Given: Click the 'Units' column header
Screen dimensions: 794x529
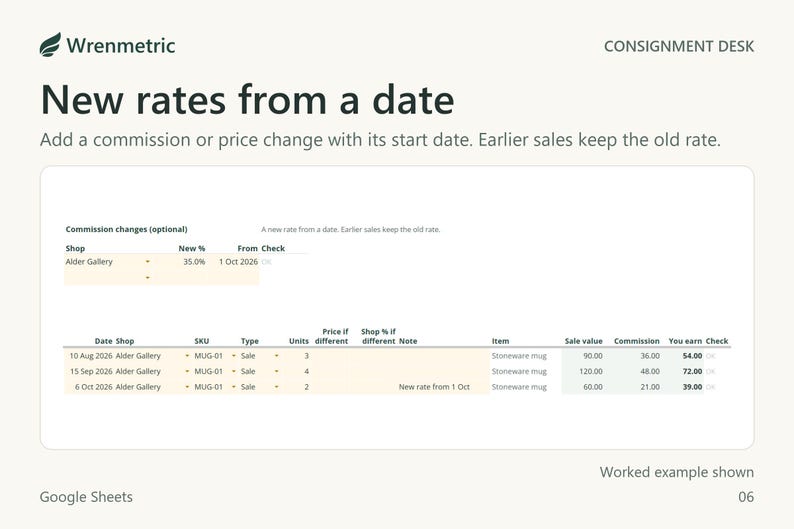Looking at the screenshot, I should [299, 341].
